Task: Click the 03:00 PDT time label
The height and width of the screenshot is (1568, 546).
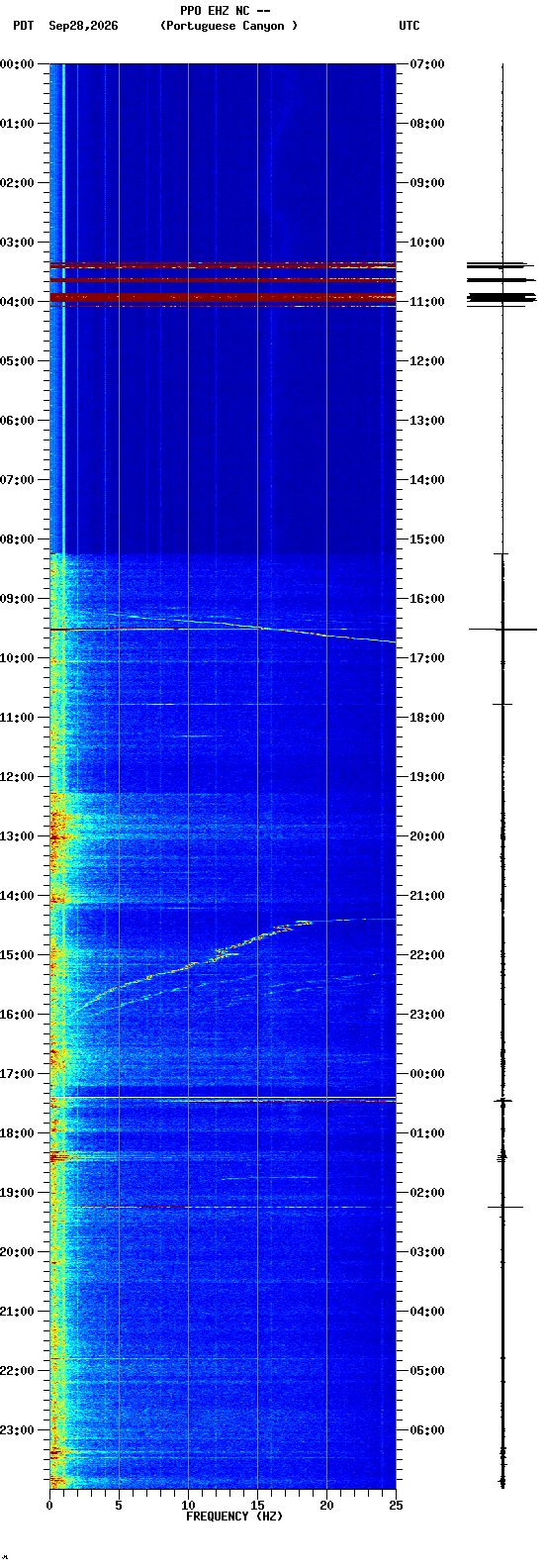Action: pos(17,243)
